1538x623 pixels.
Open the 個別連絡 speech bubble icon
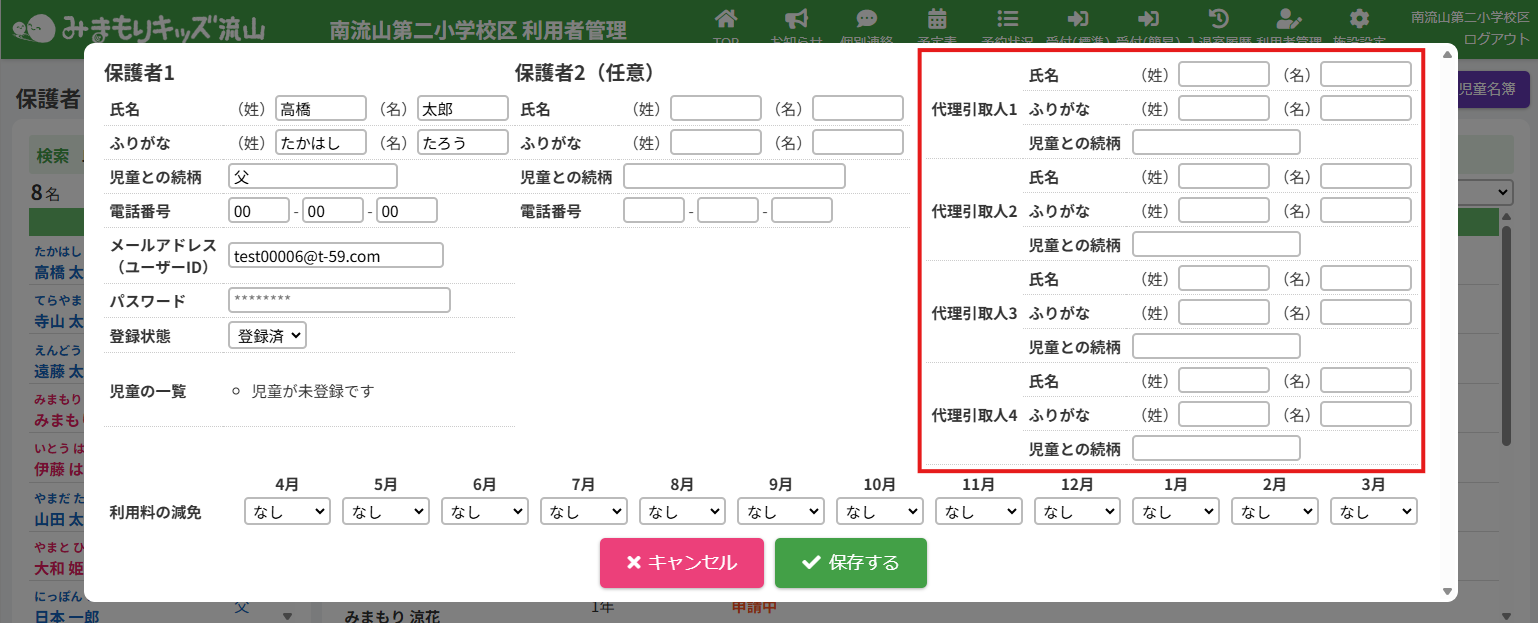click(x=866, y=19)
